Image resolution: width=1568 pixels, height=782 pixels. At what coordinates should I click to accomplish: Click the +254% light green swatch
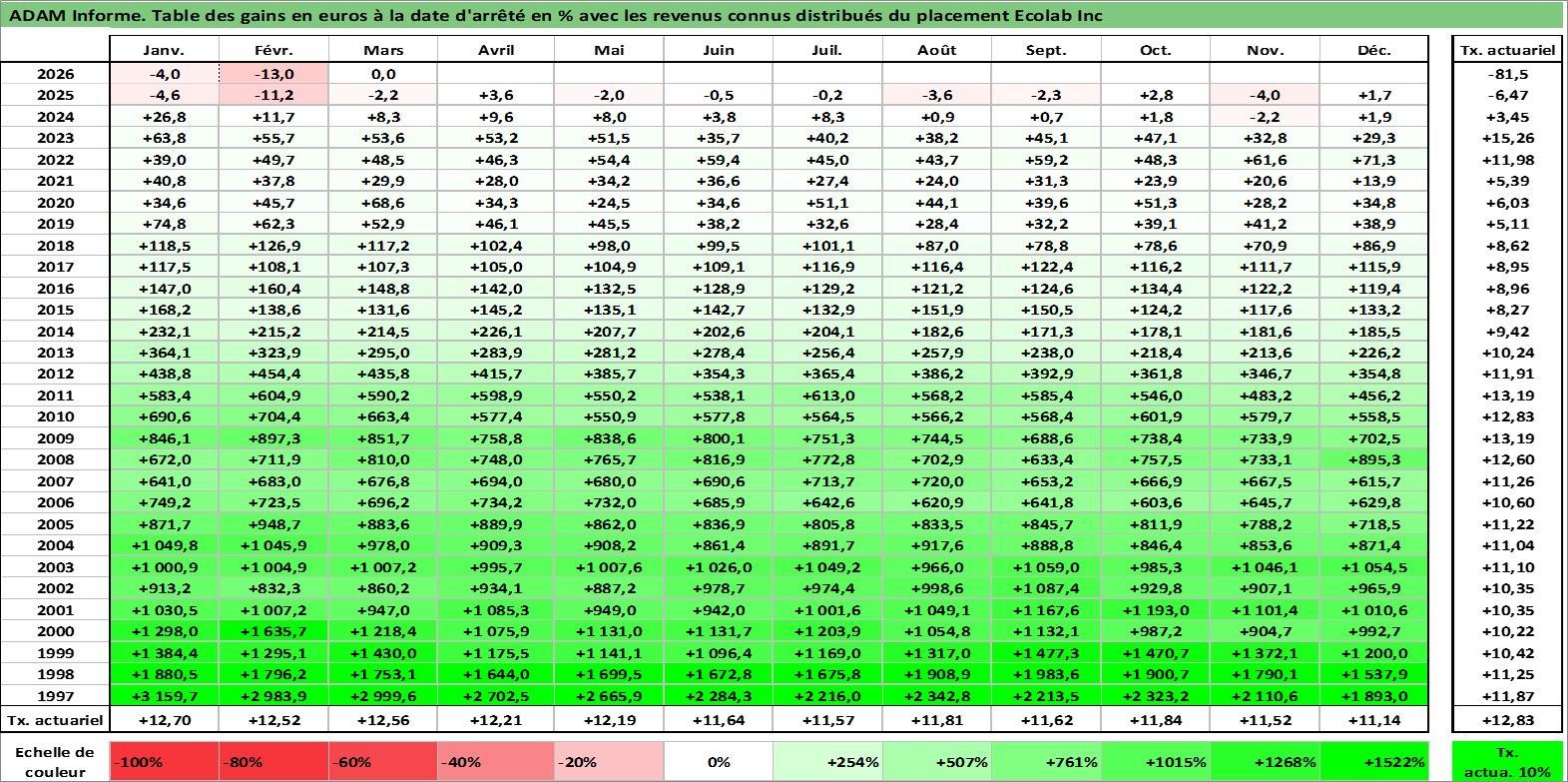coord(827,762)
